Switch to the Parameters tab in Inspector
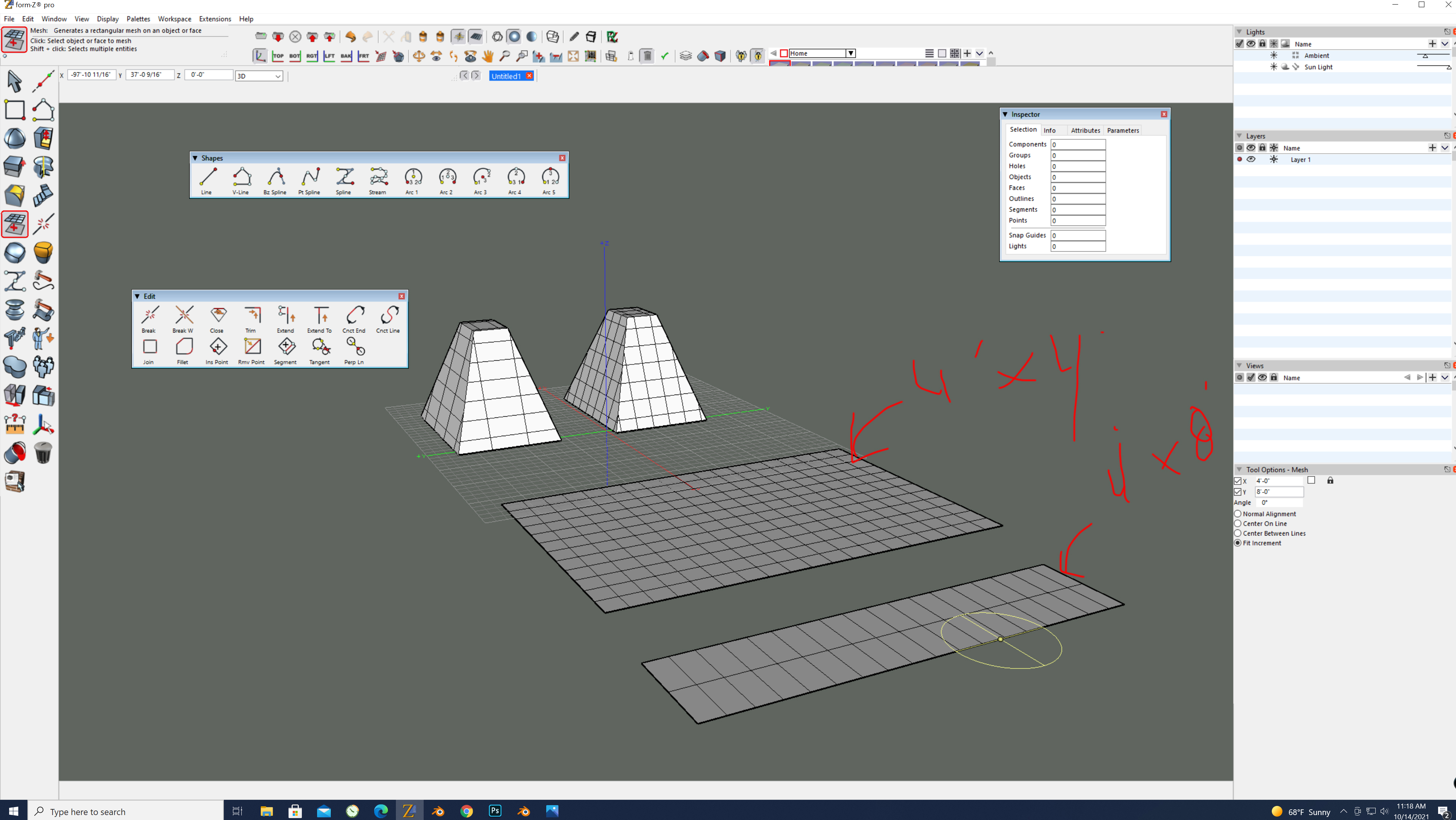This screenshot has height=820, width=1456. 1123,130
